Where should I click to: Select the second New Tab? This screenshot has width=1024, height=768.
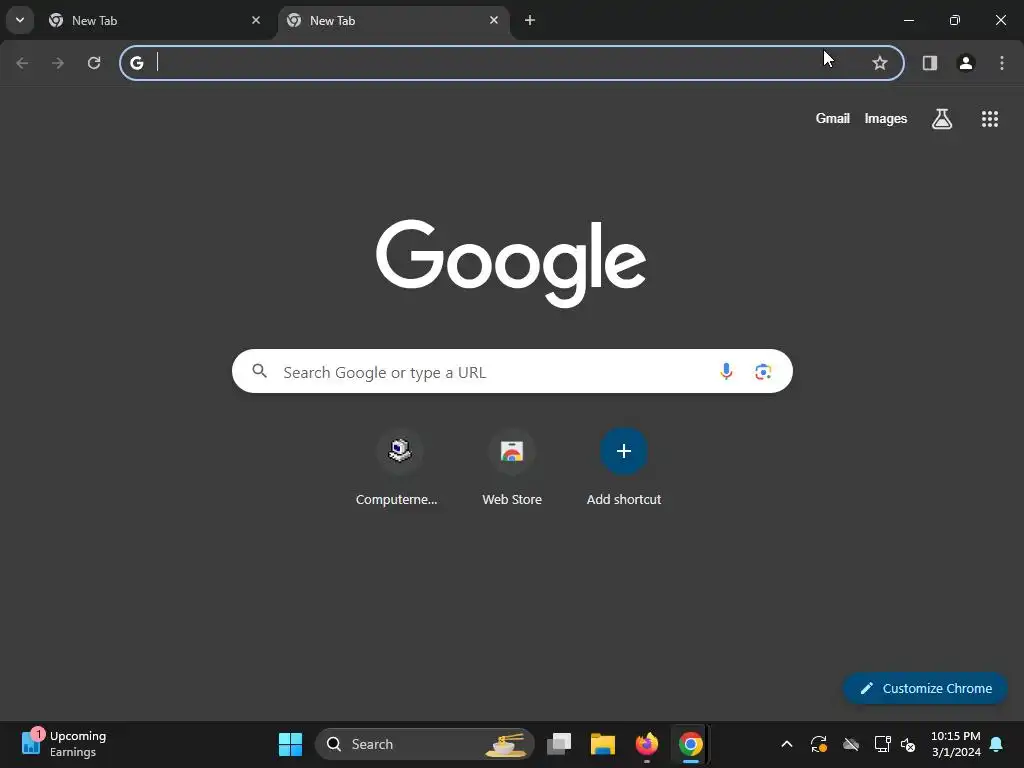coord(392,20)
